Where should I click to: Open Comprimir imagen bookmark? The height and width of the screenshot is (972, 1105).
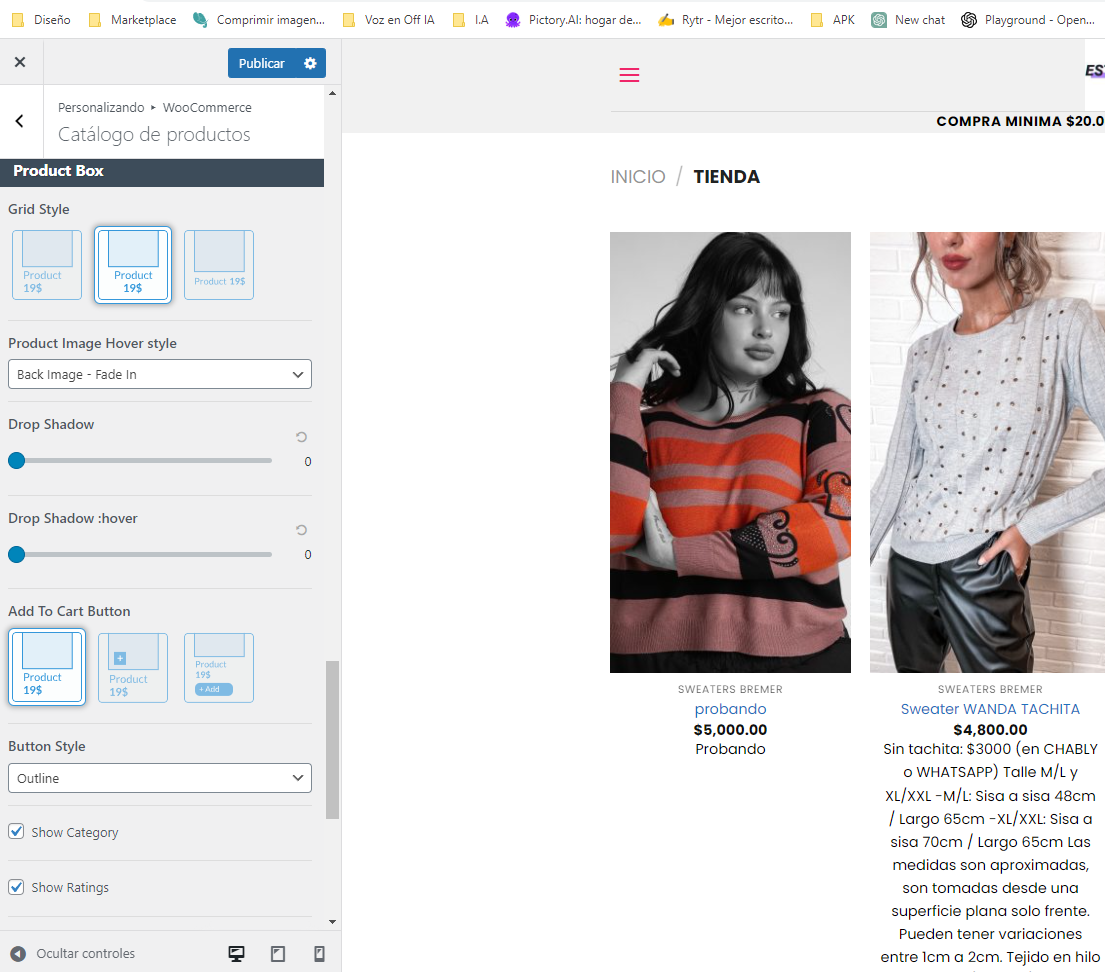pos(259,20)
